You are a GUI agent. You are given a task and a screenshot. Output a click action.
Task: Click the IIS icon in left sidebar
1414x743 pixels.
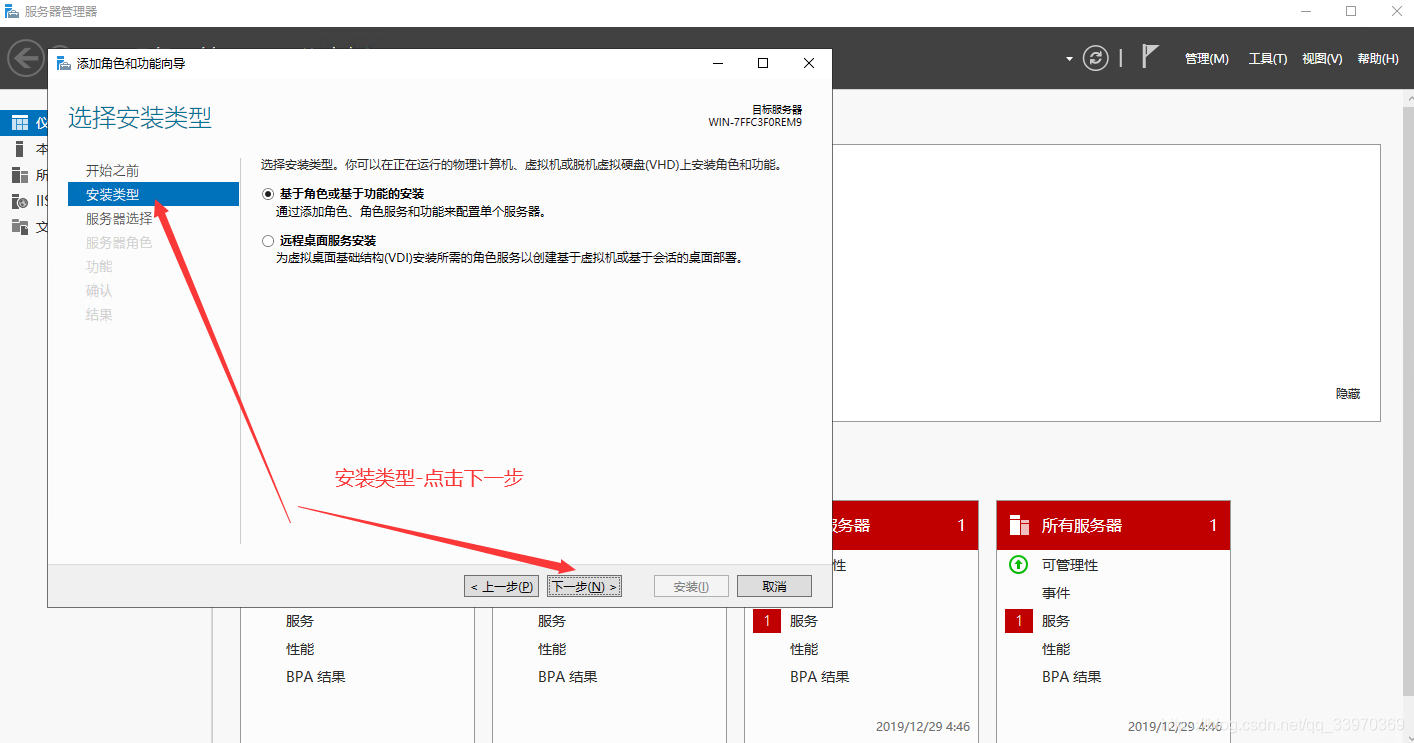pos(19,201)
